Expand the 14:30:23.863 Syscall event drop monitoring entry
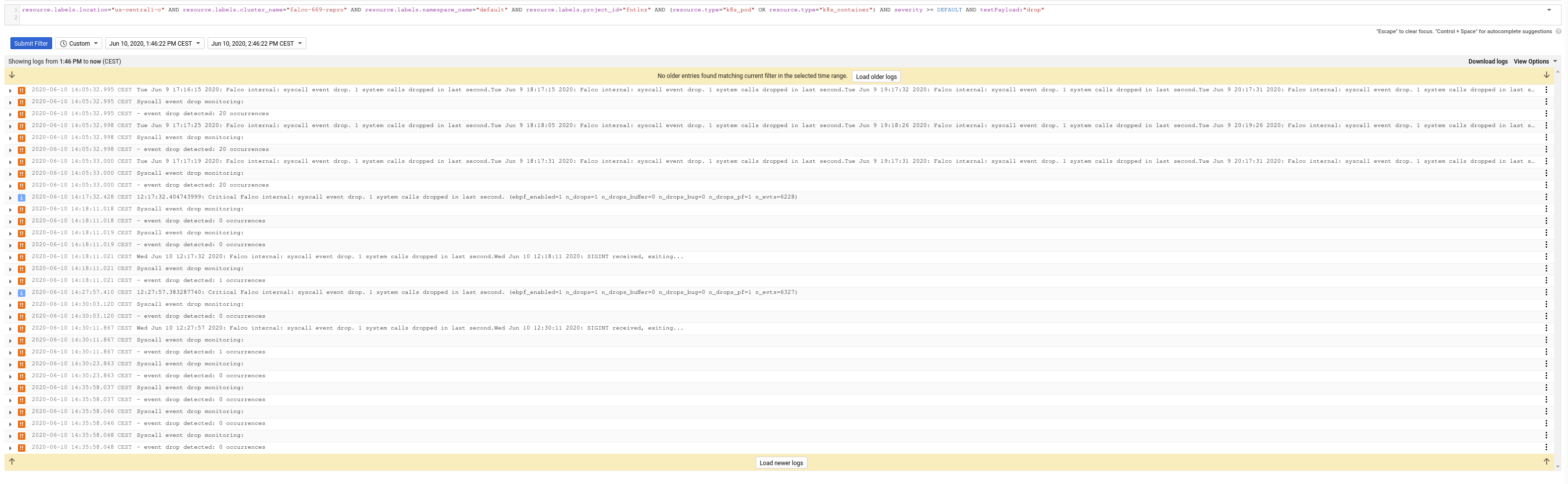This screenshot has width=1568, height=484. (10, 365)
